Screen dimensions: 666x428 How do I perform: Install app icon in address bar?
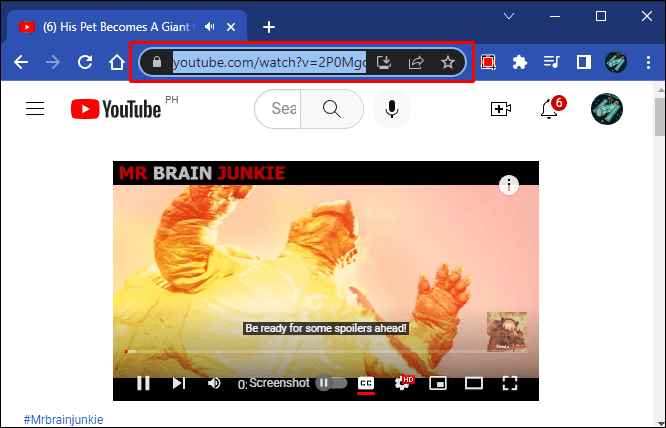tap(384, 62)
